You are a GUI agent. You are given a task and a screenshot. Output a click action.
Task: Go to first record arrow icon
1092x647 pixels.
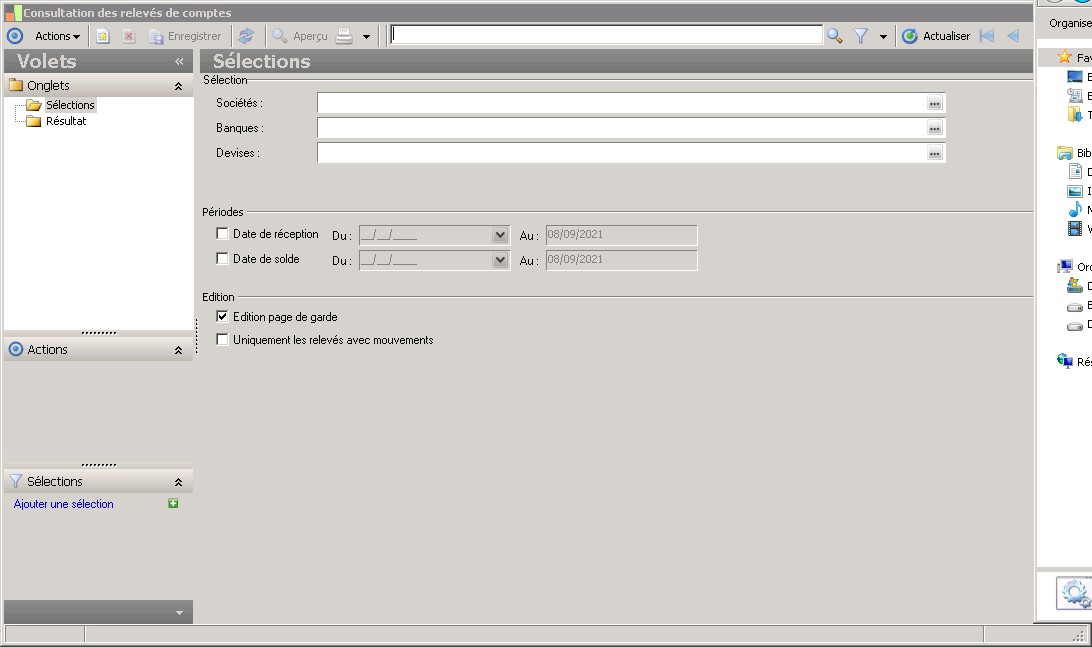987,36
